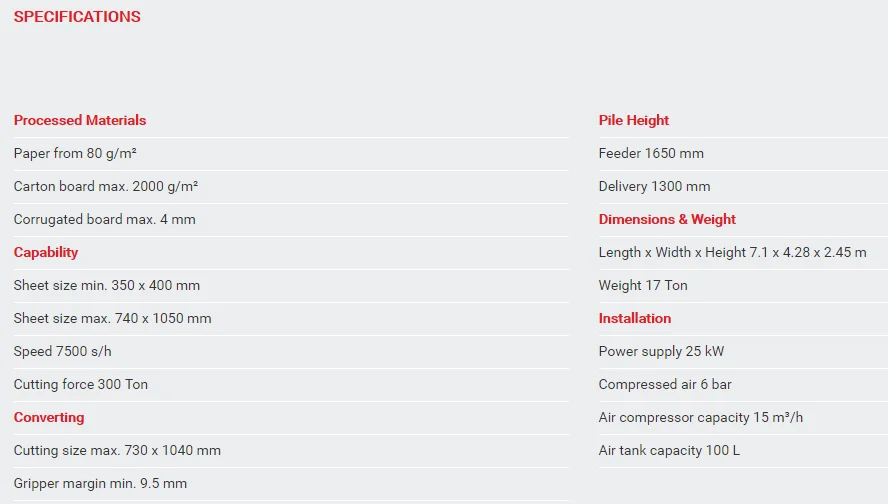Click the Carton board max. 2000 g/m² row
888x504 pixels.
pos(106,186)
